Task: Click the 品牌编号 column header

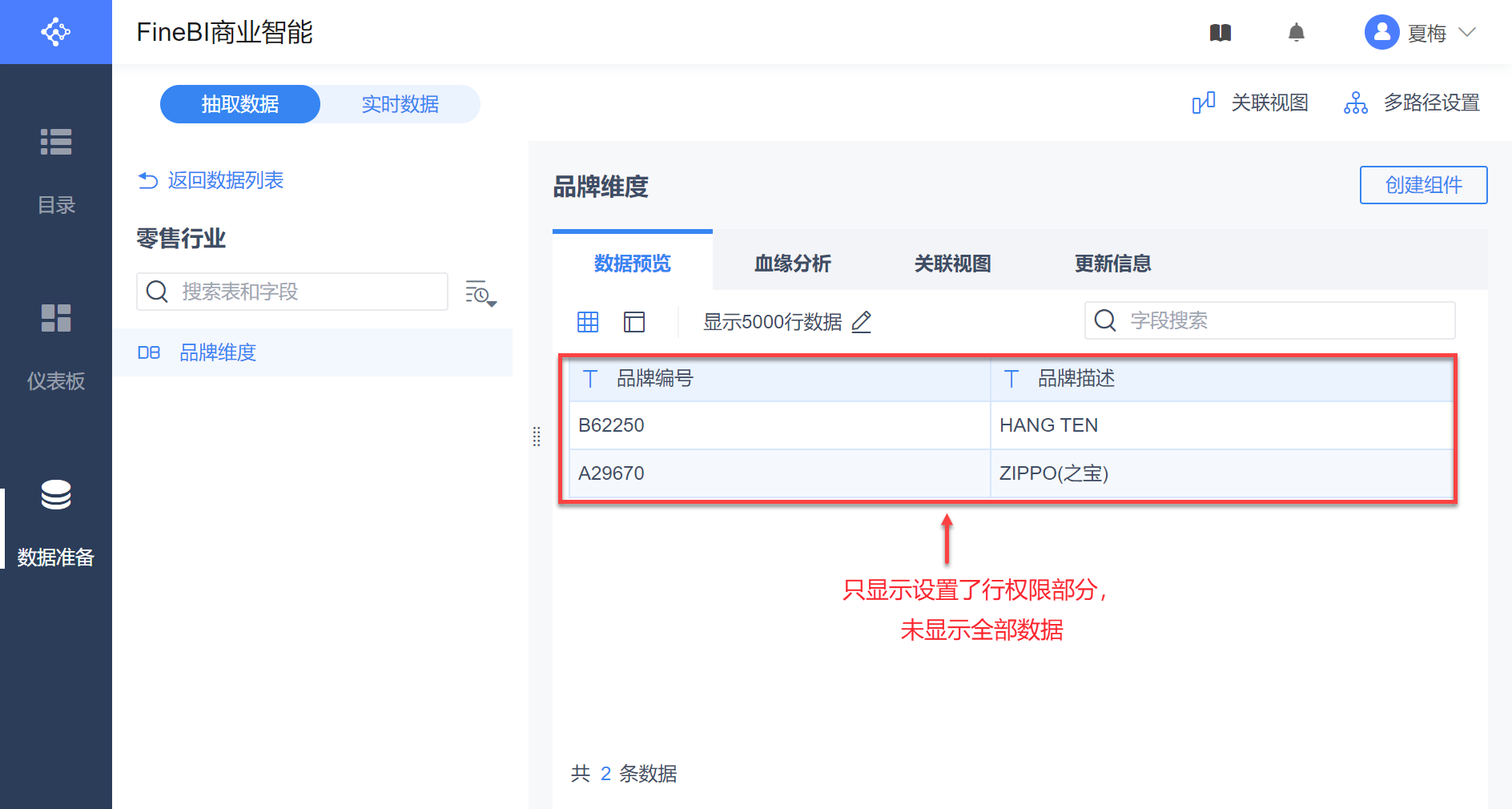Action: point(779,378)
